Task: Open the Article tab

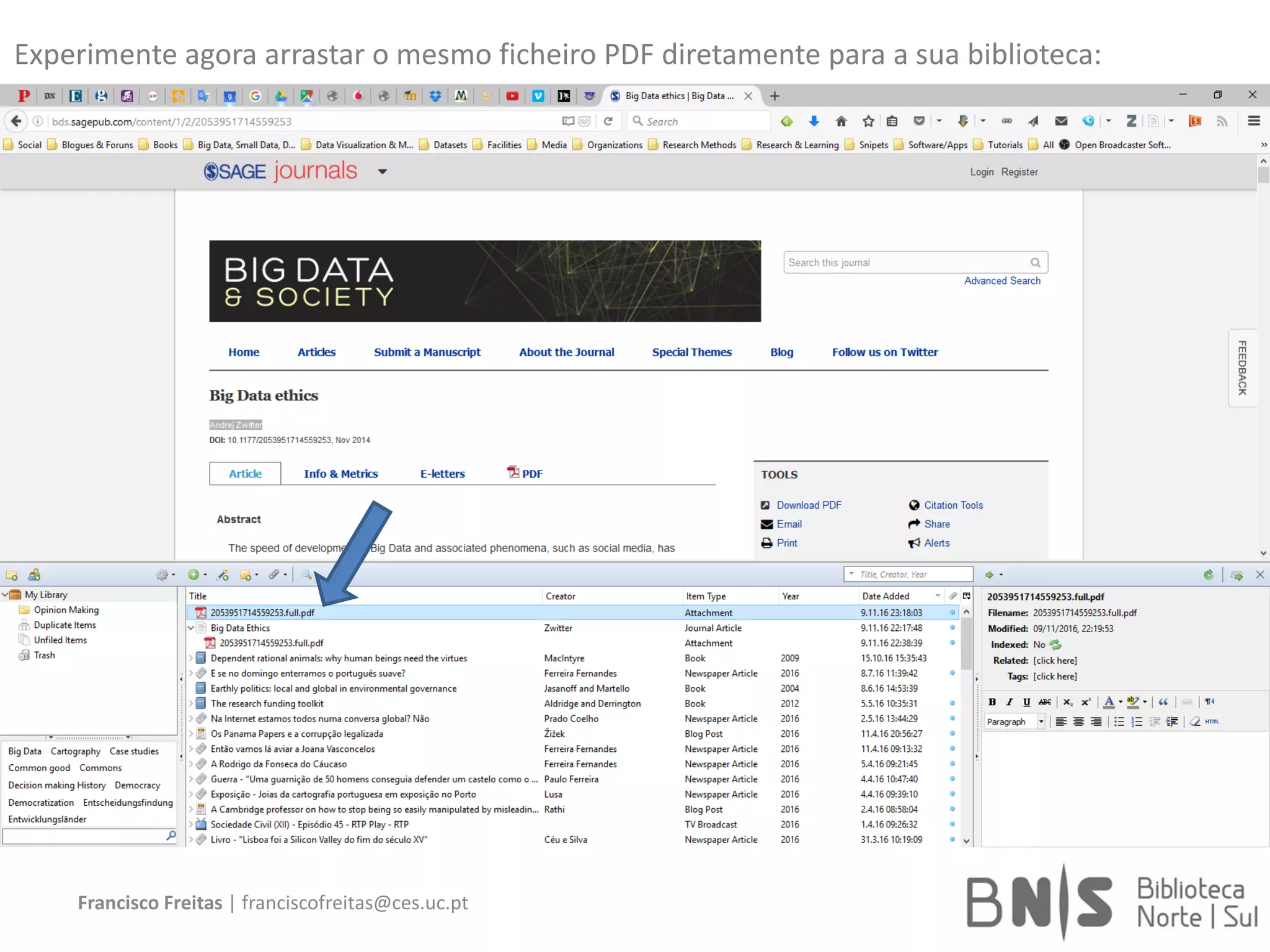Action: click(x=245, y=474)
